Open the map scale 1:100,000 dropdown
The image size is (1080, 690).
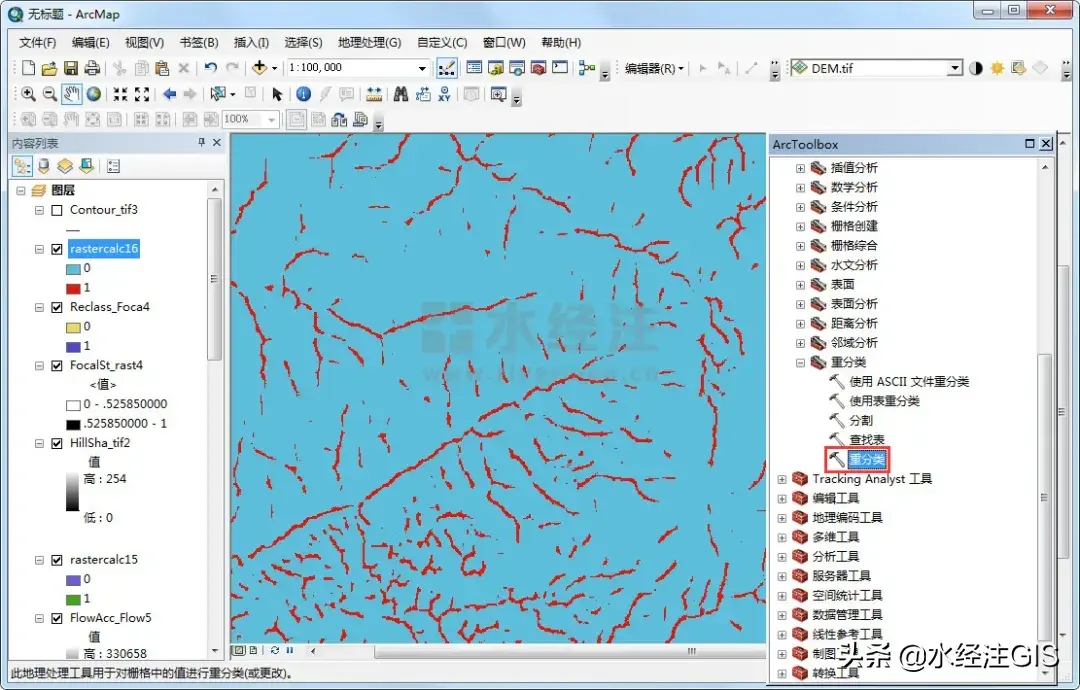pos(422,68)
